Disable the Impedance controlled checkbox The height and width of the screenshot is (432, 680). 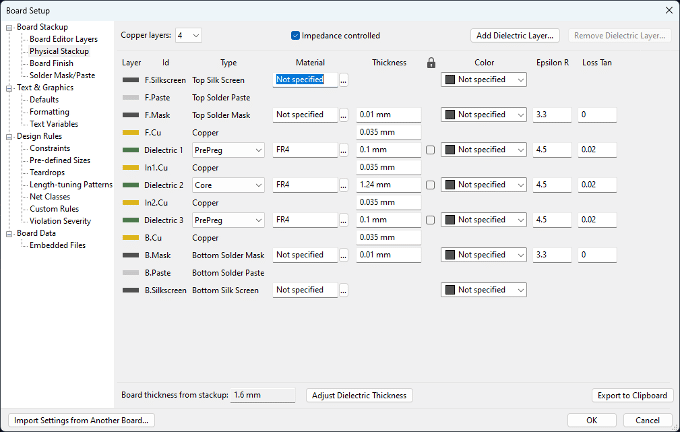pos(296,35)
